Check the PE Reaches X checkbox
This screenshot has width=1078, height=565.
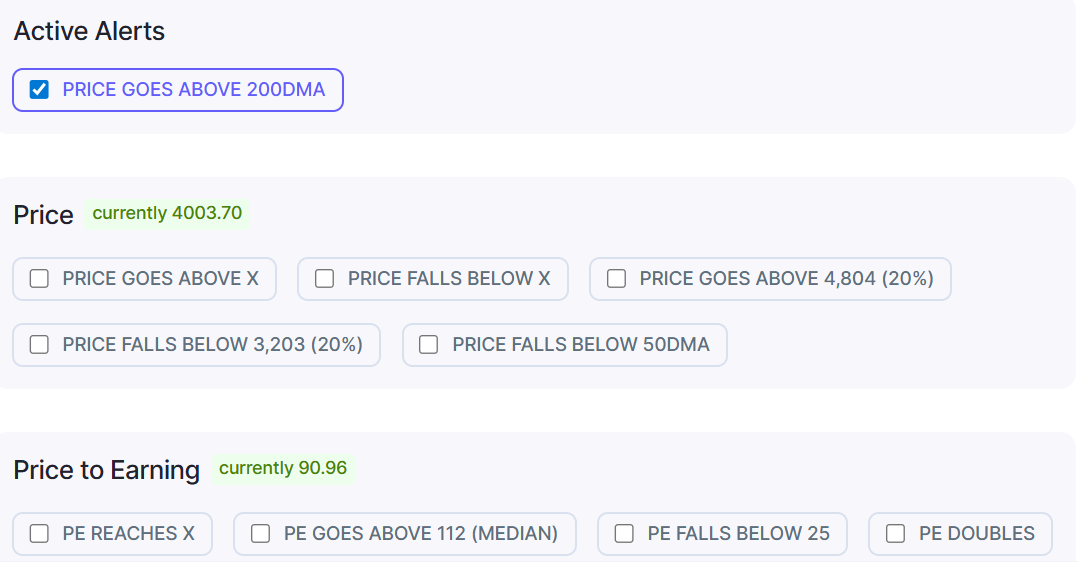39,534
